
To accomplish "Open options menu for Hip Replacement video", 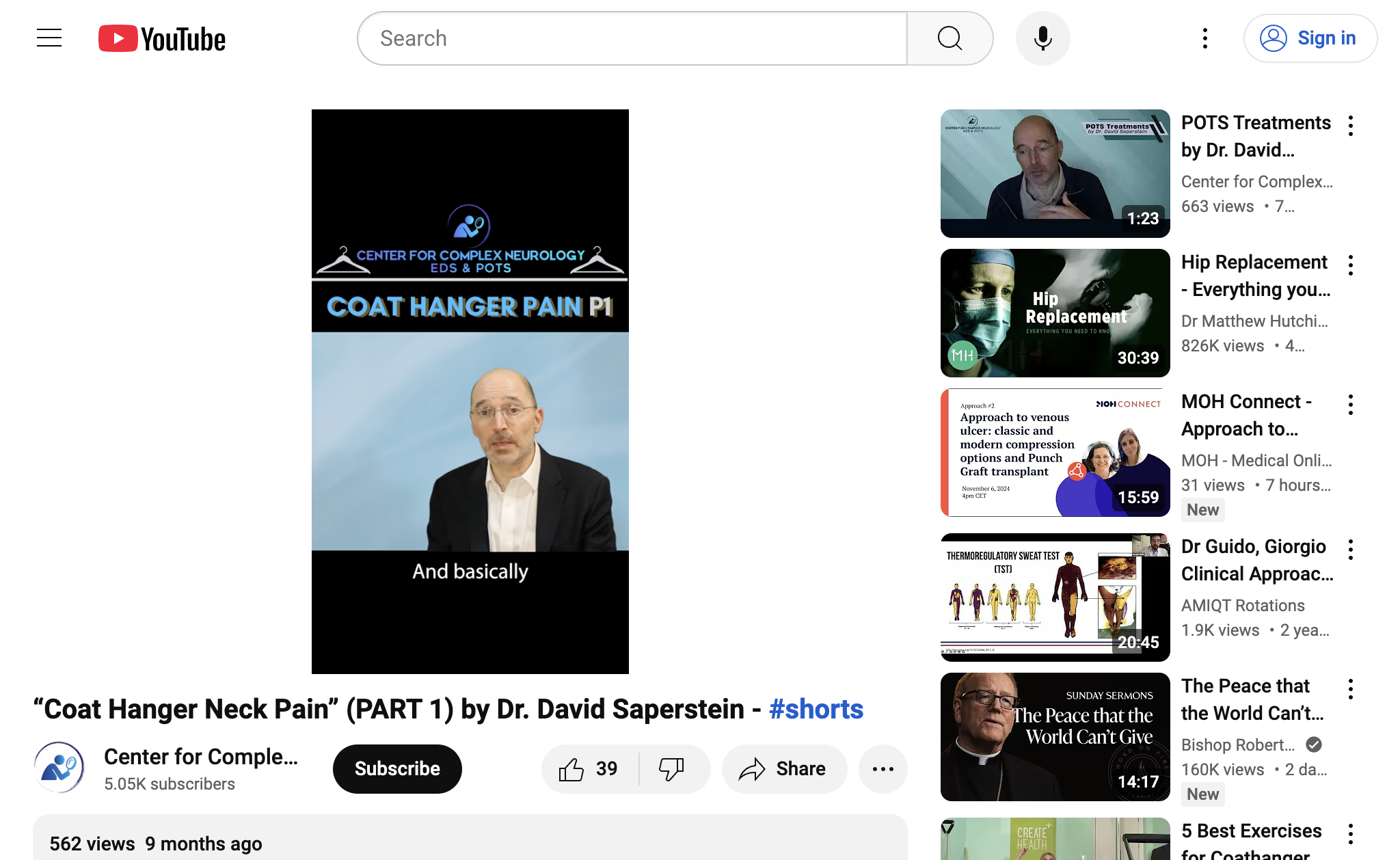I will click(x=1350, y=265).
